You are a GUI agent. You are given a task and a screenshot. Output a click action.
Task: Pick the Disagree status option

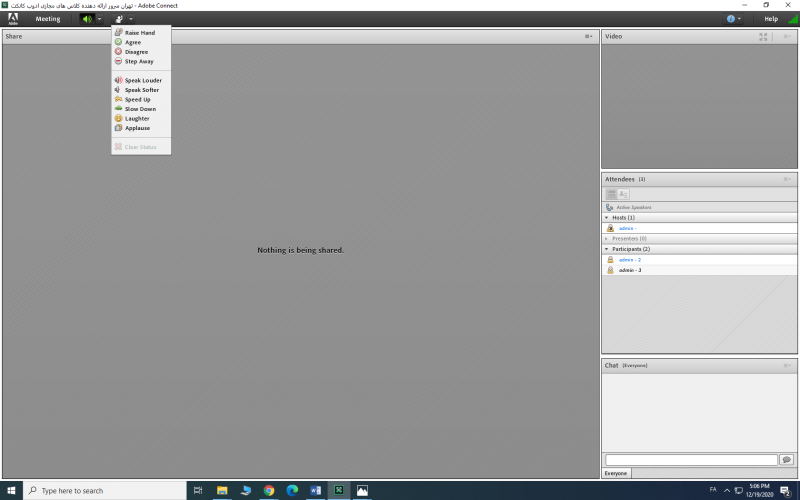pyautogui.click(x=136, y=52)
